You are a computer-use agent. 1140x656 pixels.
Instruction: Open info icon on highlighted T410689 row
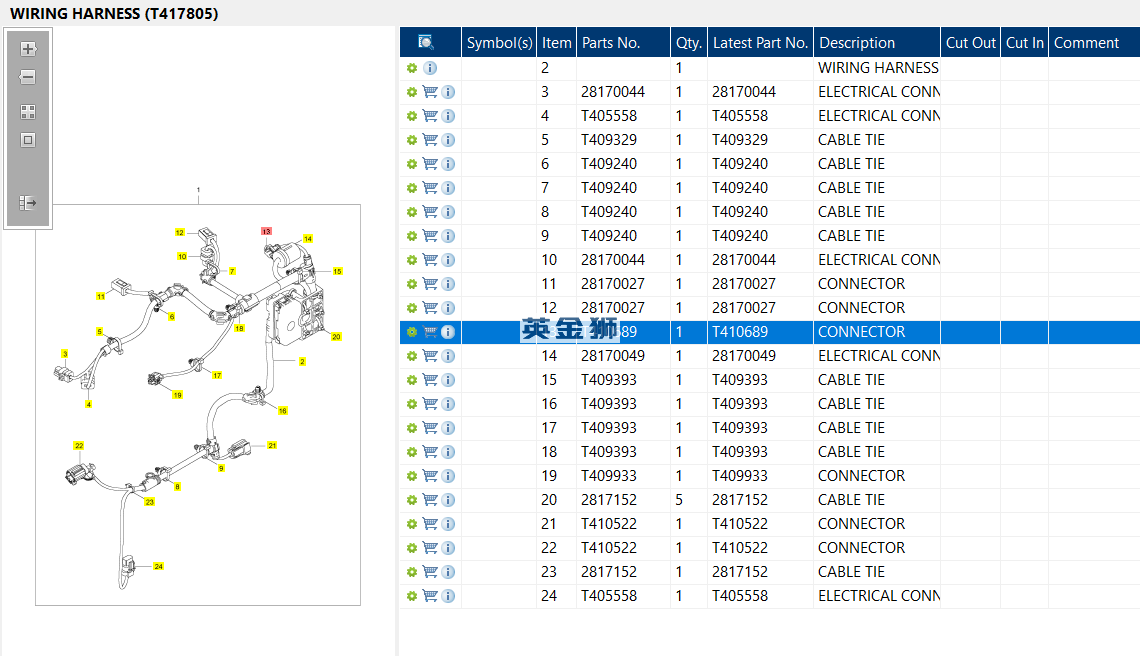click(x=448, y=332)
